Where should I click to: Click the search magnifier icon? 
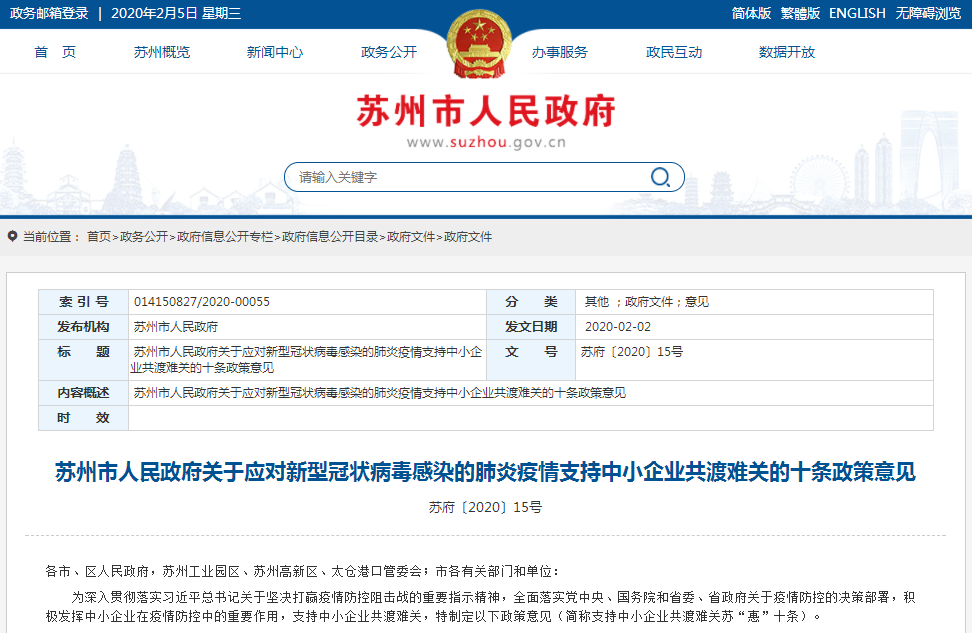coord(660,177)
